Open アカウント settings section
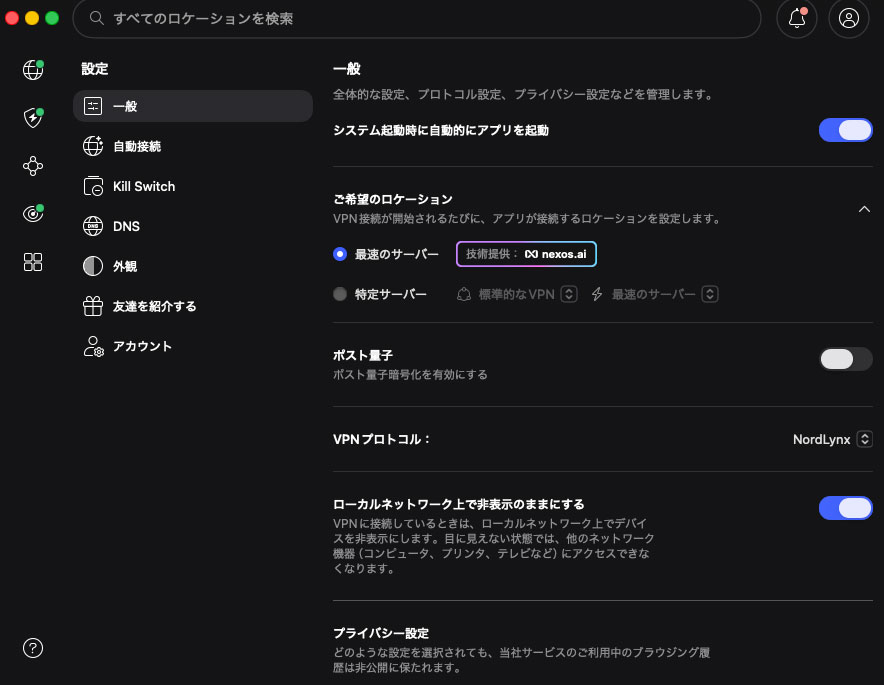Screen dimensions: 884x685 193,346
